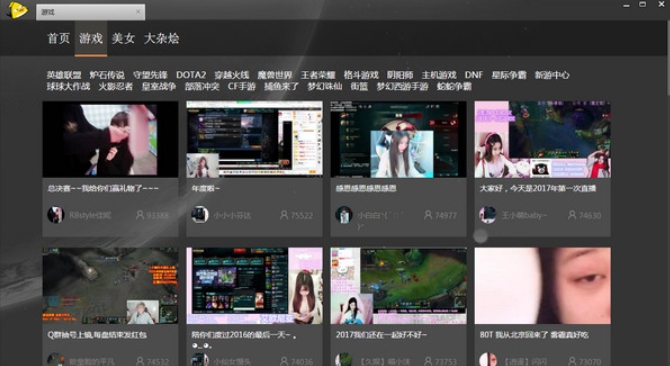Switch to the 美女 tab
This screenshot has width=670, height=366.
(123, 38)
